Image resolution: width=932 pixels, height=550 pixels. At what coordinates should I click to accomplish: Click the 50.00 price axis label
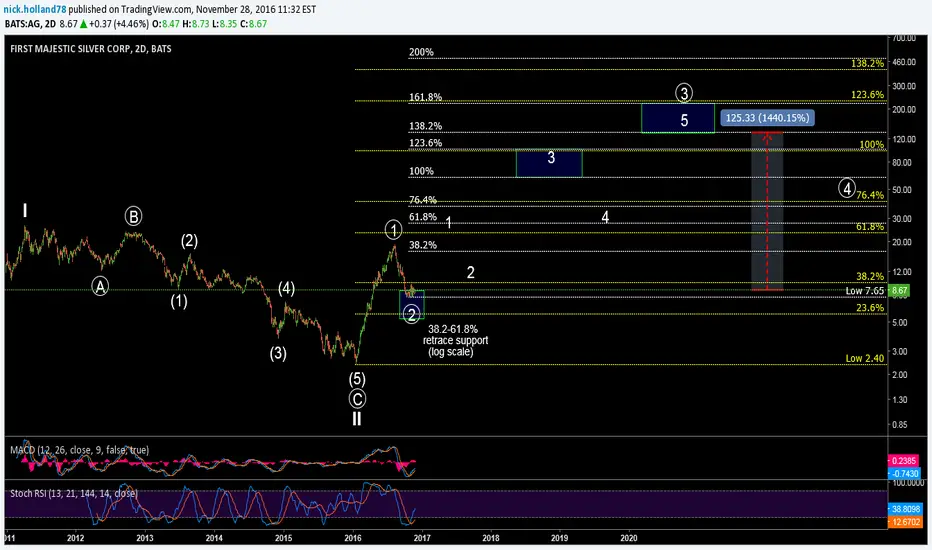tap(902, 190)
